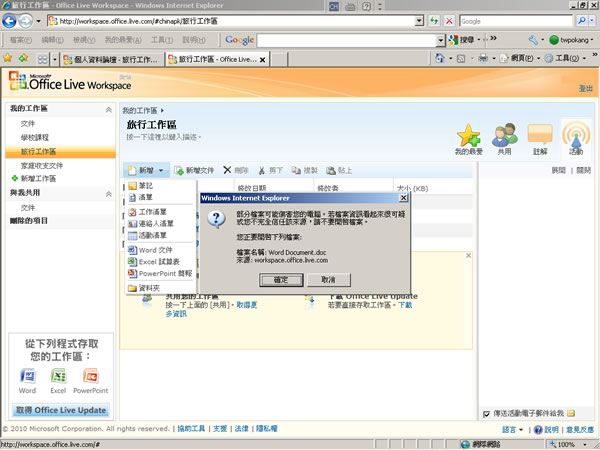This screenshot has height=450, width=600.
Task: Collapse the 與我共用 sidebar section
Action: (x=109, y=194)
